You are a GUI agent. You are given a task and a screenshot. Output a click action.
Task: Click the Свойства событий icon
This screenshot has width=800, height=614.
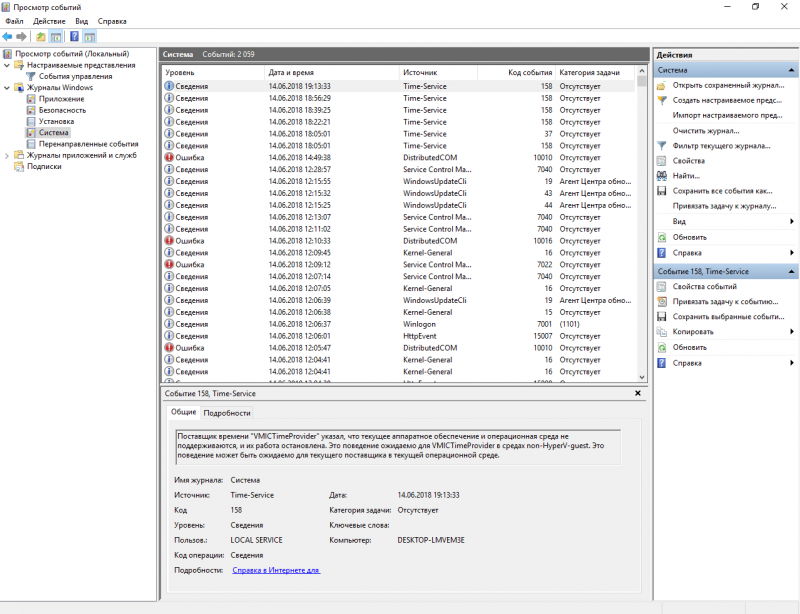[x=662, y=287]
